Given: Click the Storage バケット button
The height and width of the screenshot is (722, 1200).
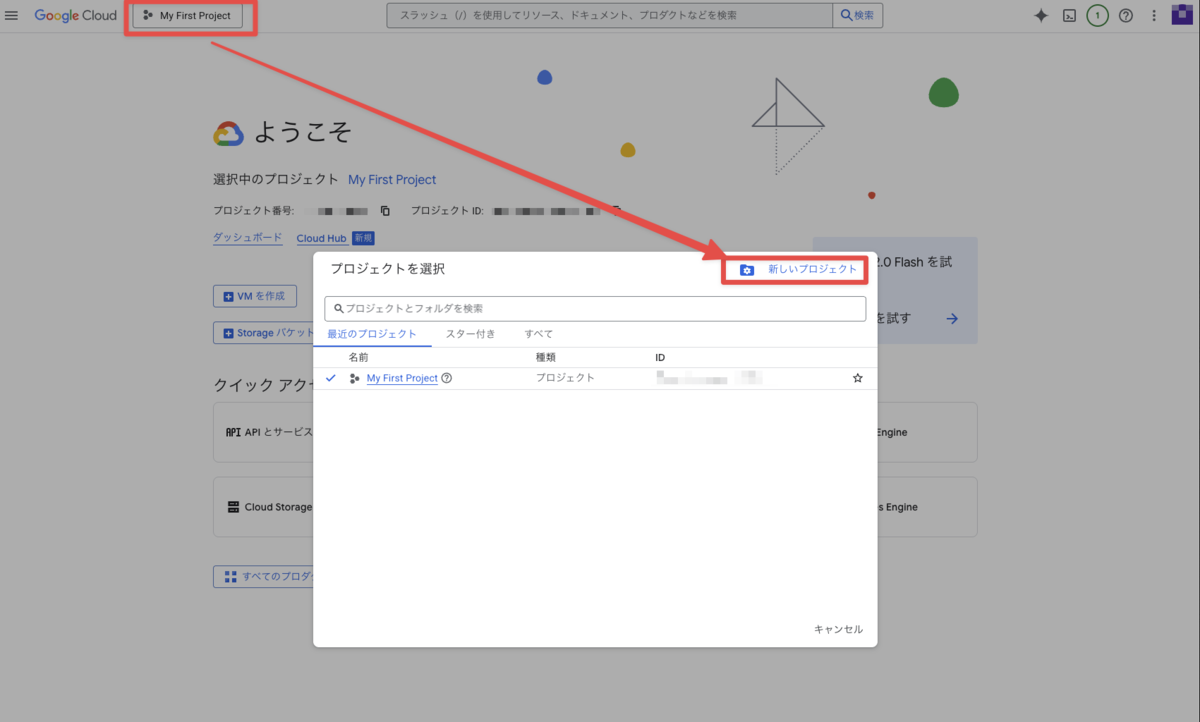Looking at the screenshot, I should (x=263, y=333).
